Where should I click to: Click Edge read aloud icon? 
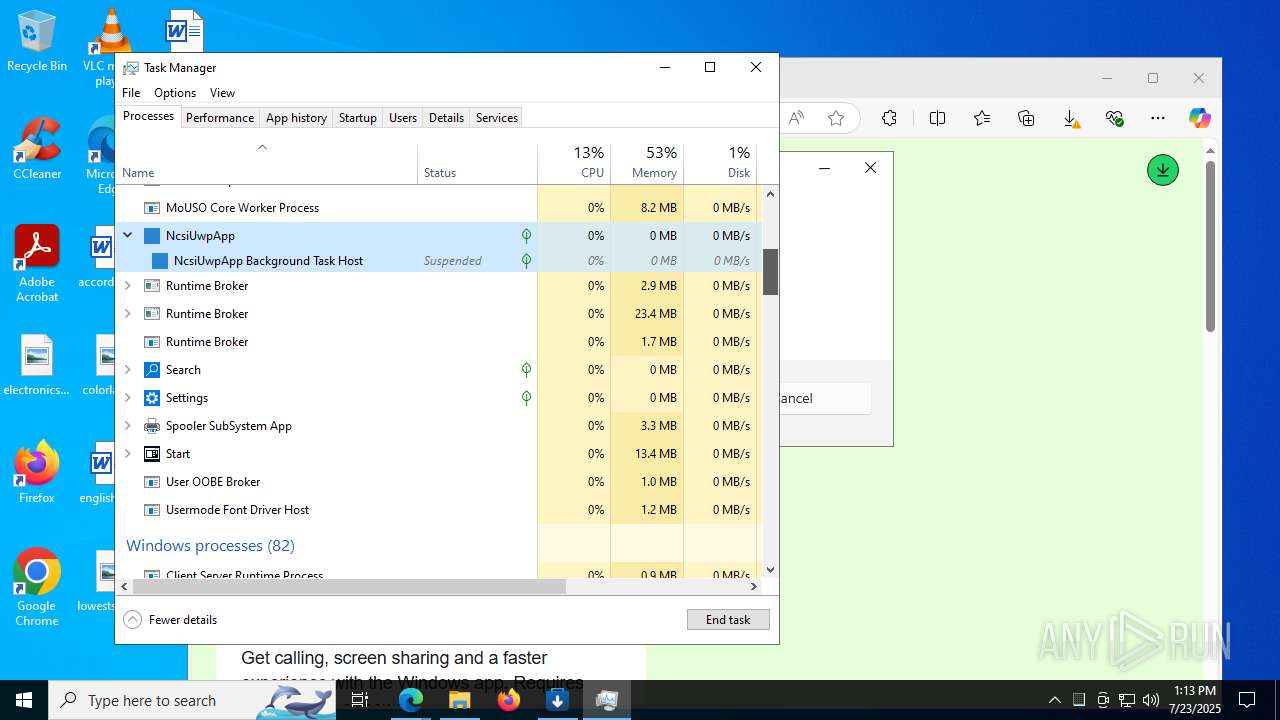[796, 118]
